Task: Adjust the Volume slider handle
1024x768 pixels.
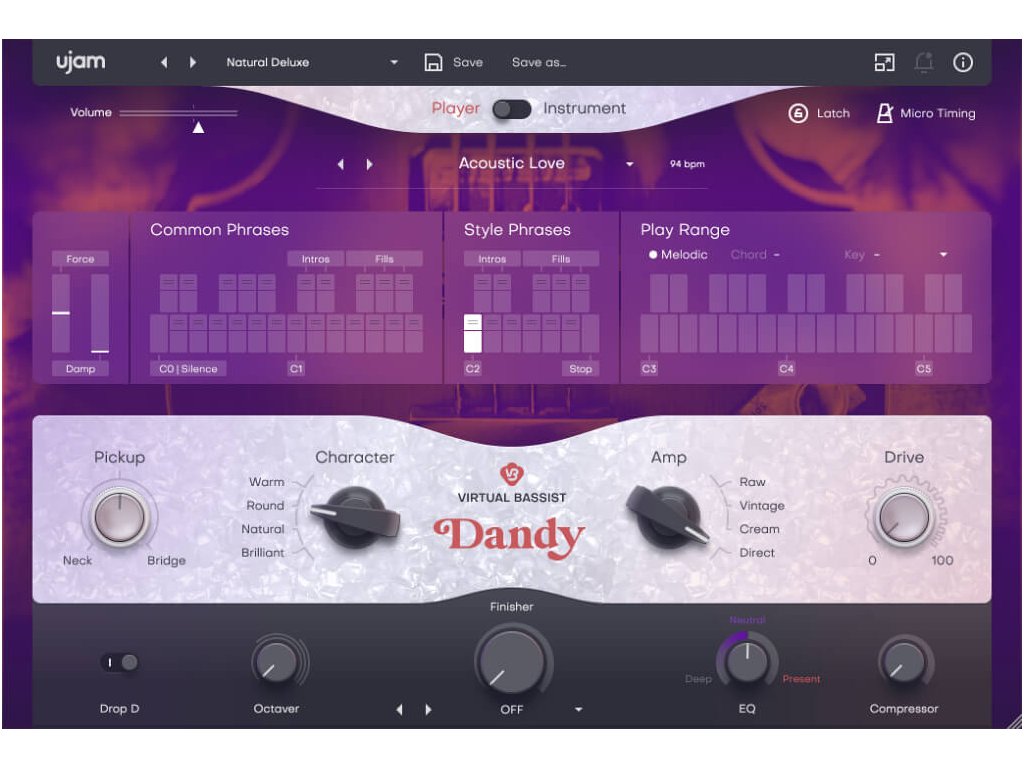Action: pyautogui.click(x=199, y=127)
